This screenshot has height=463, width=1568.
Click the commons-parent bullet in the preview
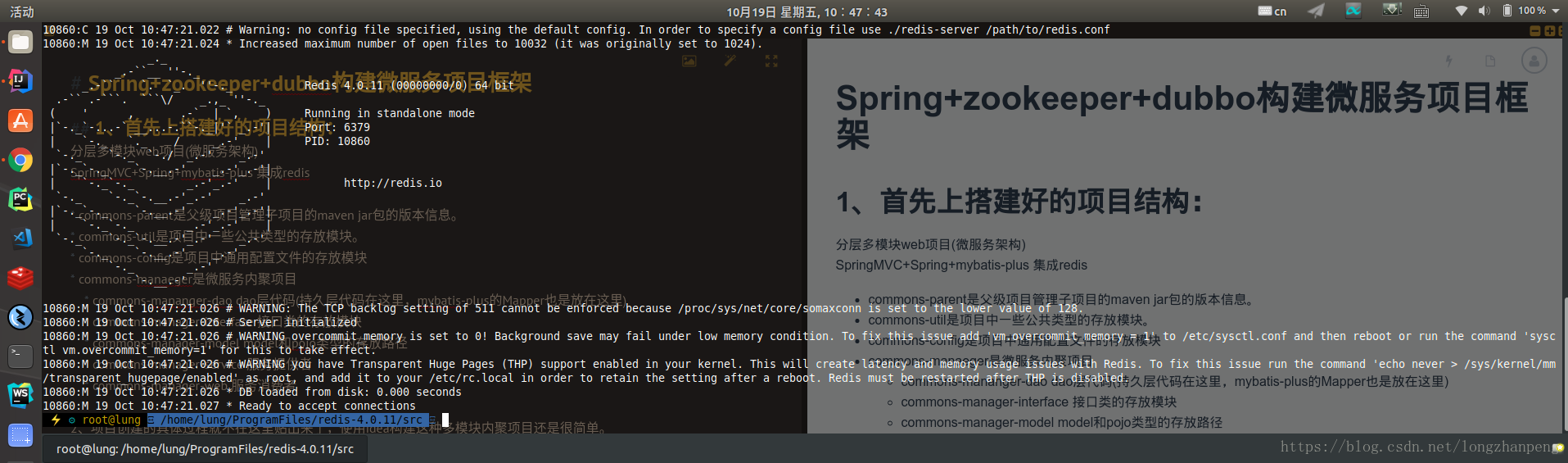click(x=1062, y=299)
